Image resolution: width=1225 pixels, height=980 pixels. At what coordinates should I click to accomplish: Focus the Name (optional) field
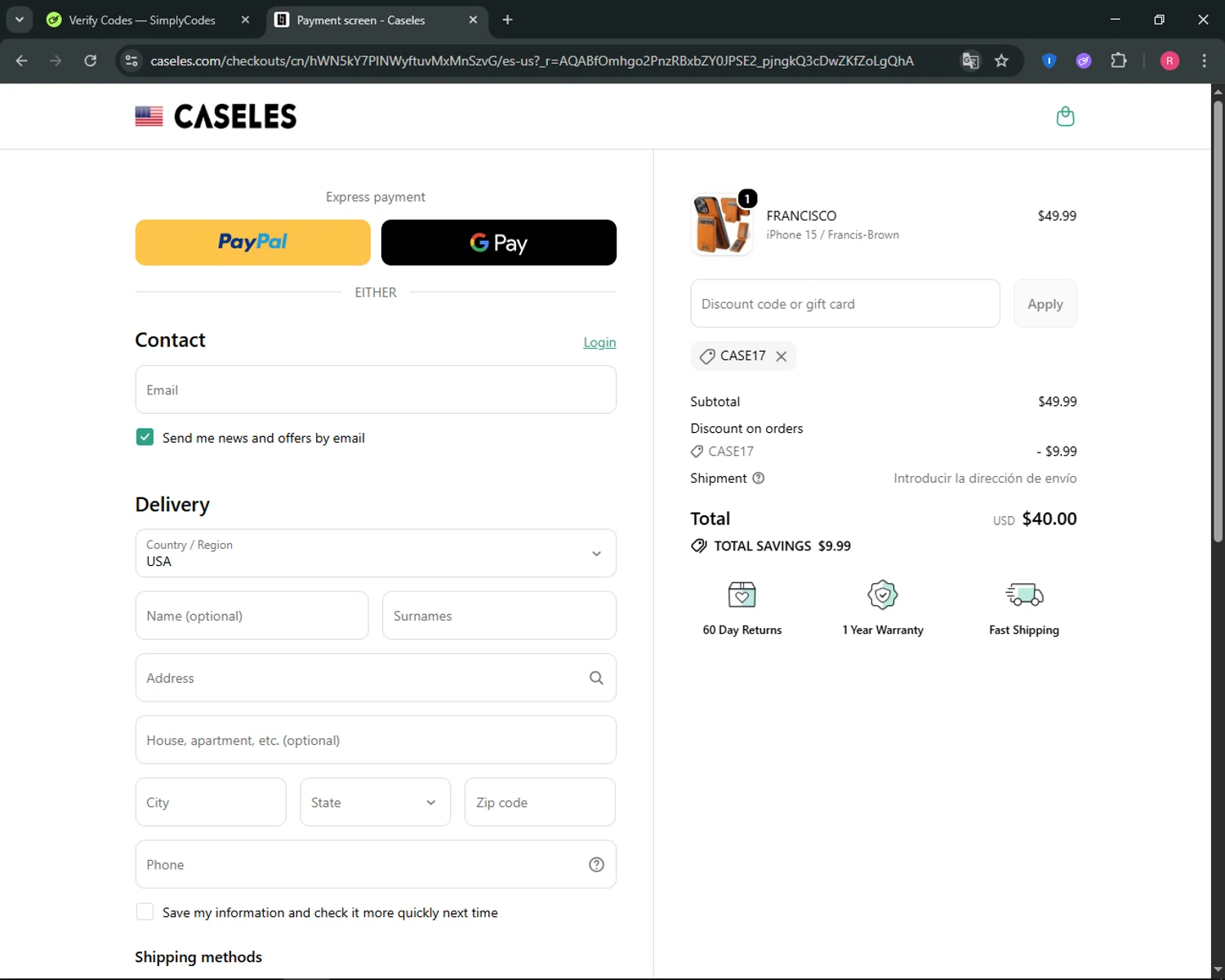pos(252,616)
